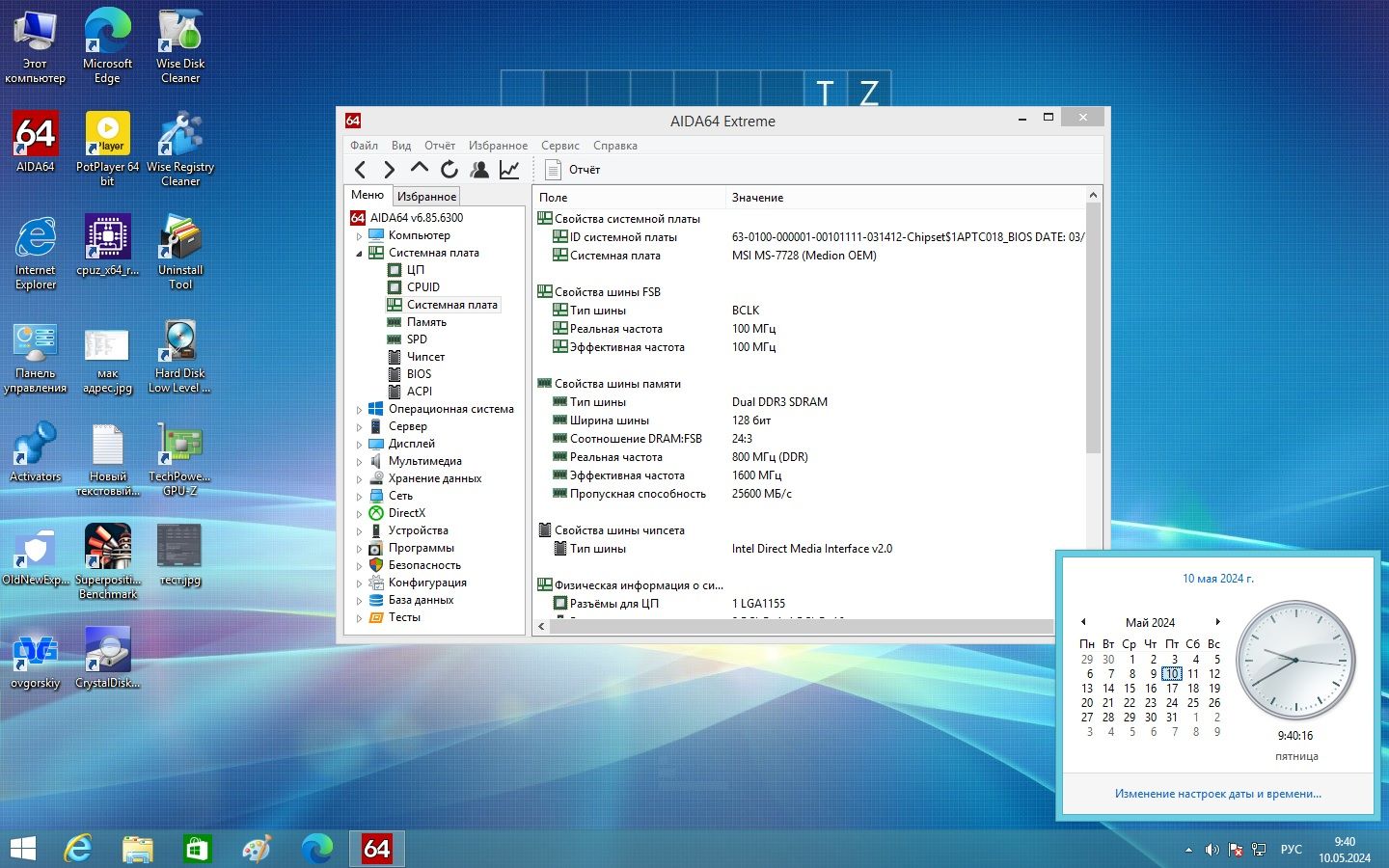Click the Refresh toolbar icon
This screenshot has height=868, width=1389.
point(449,170)
